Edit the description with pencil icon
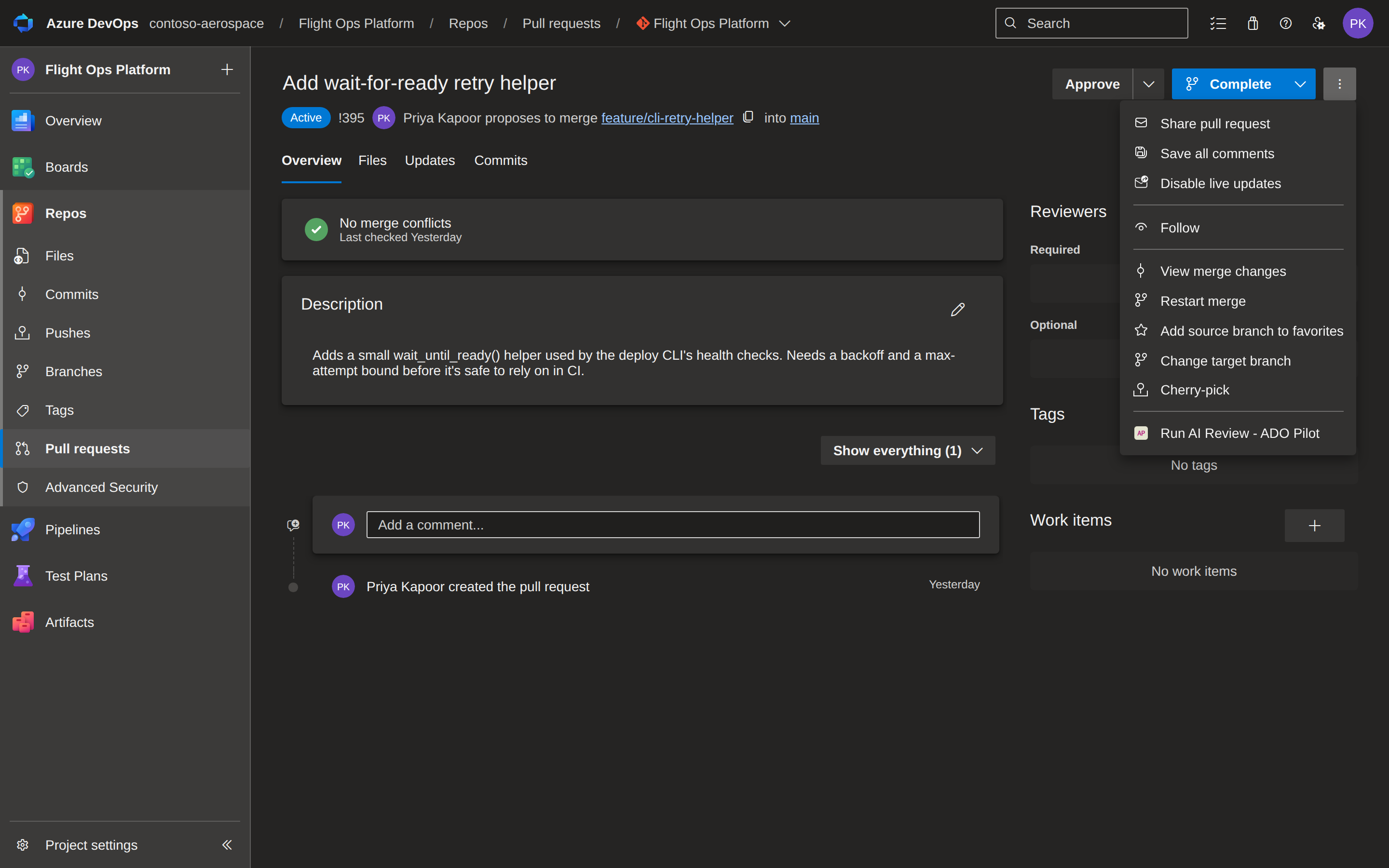This screenshot has height=868, width=1389. click(x=957, y=310)
